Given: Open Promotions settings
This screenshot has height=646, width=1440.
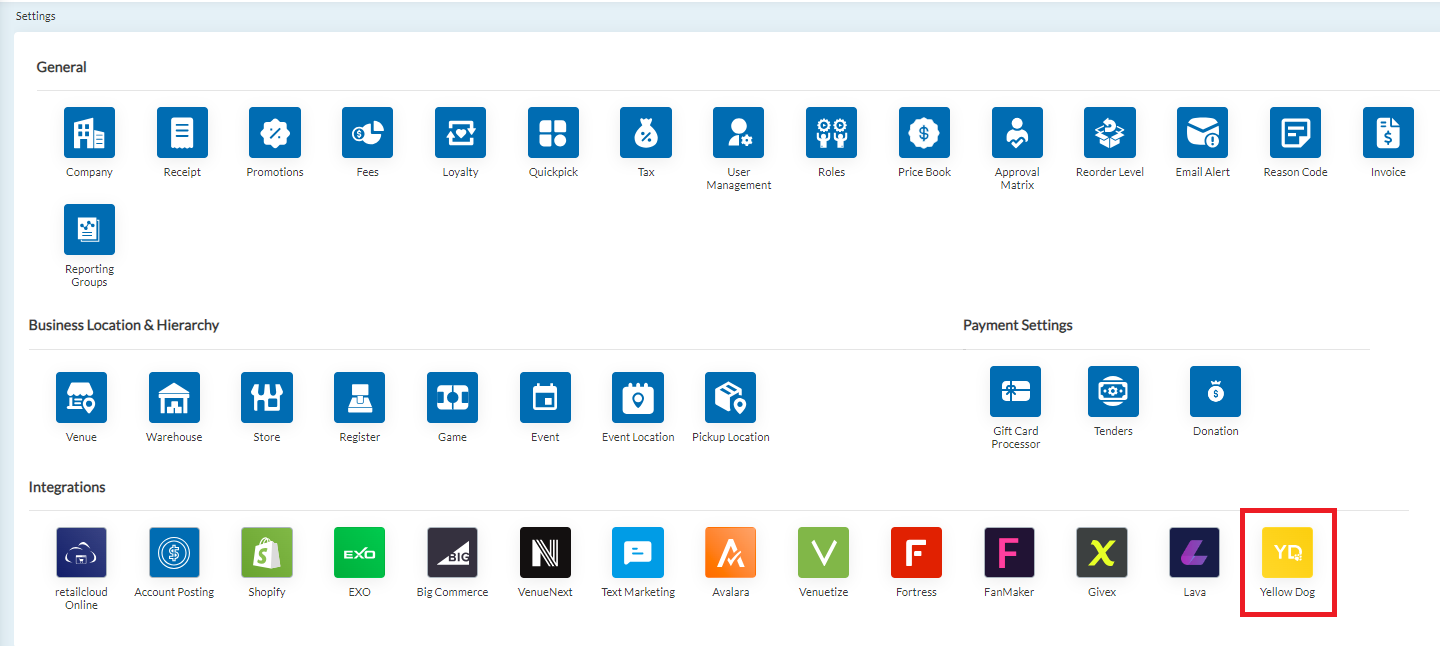Looking at the screenshot, I should click(274, 132).
